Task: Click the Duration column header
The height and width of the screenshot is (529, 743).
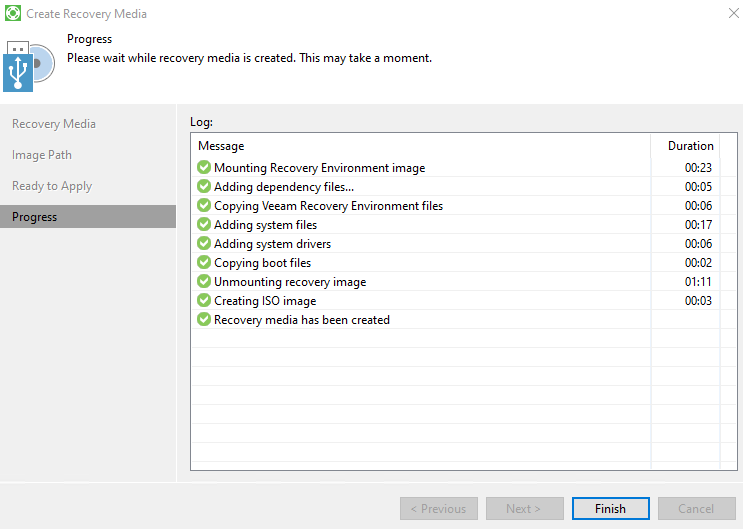Action: point(690,146)
